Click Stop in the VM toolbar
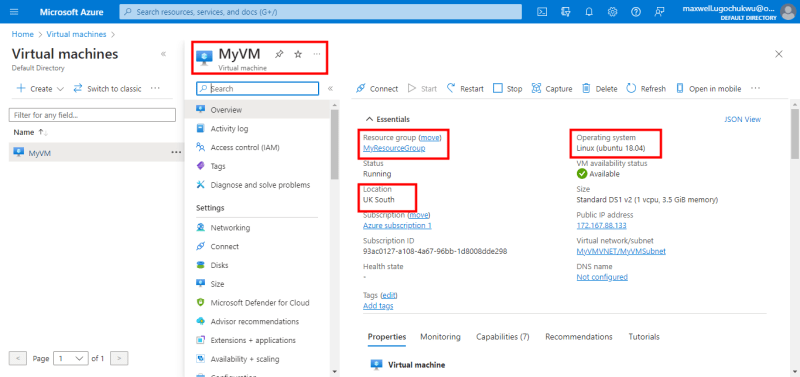 (508, 89)
